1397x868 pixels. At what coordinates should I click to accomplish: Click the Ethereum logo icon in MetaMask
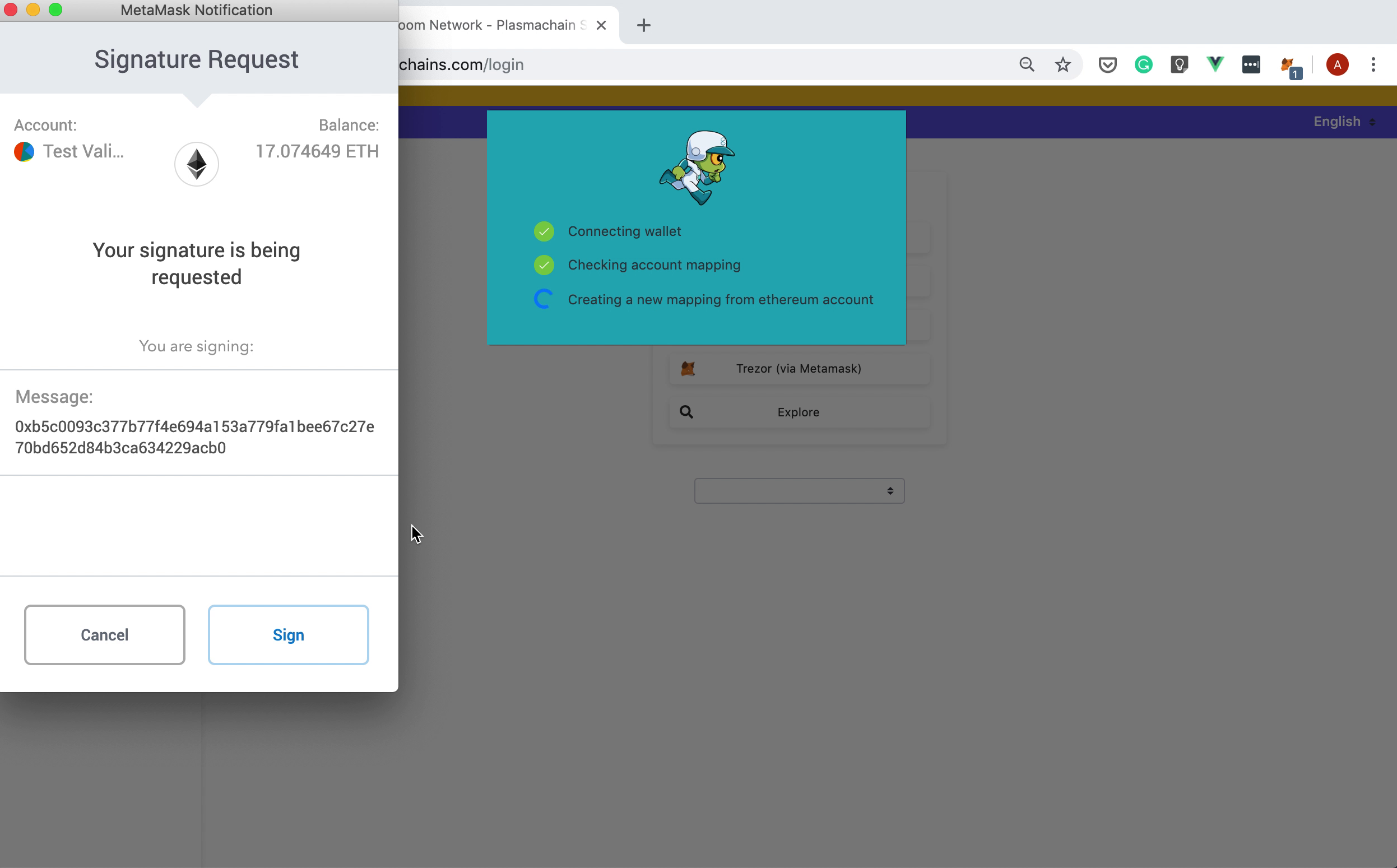click(196, 164)
